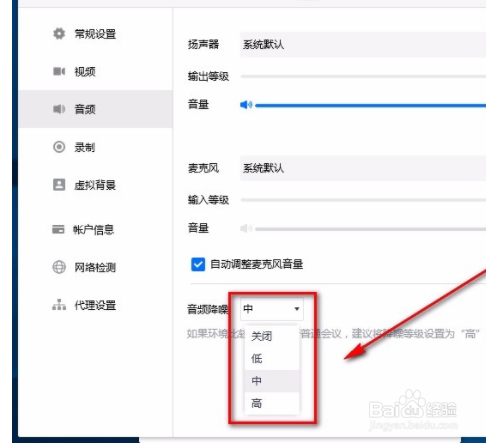Show the 帐户信息 page
Image resolution: width=486 pixels, height=443 pixels.
[96, 229]
